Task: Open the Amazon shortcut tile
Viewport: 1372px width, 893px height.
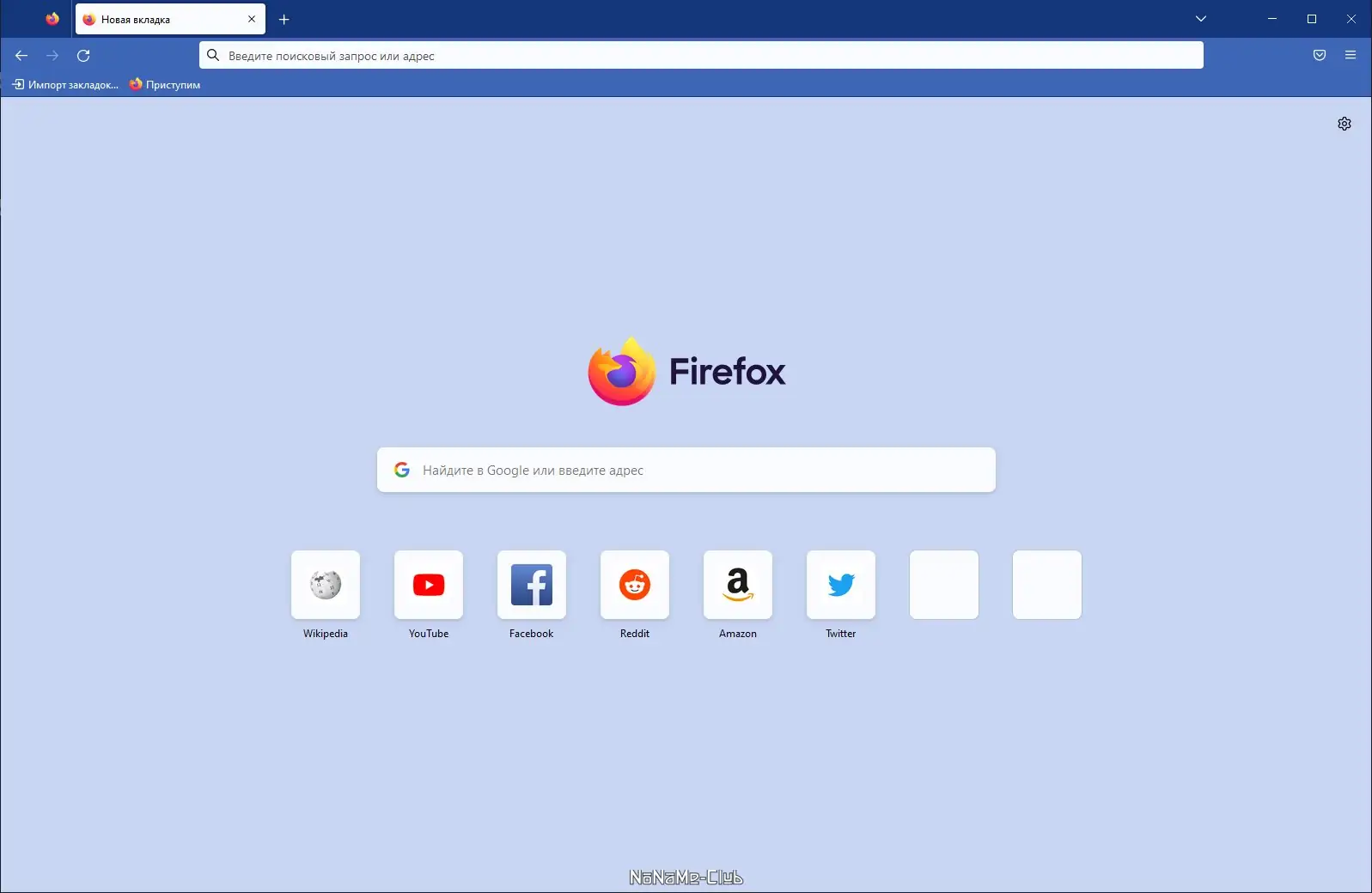Action: coord(738,585)
